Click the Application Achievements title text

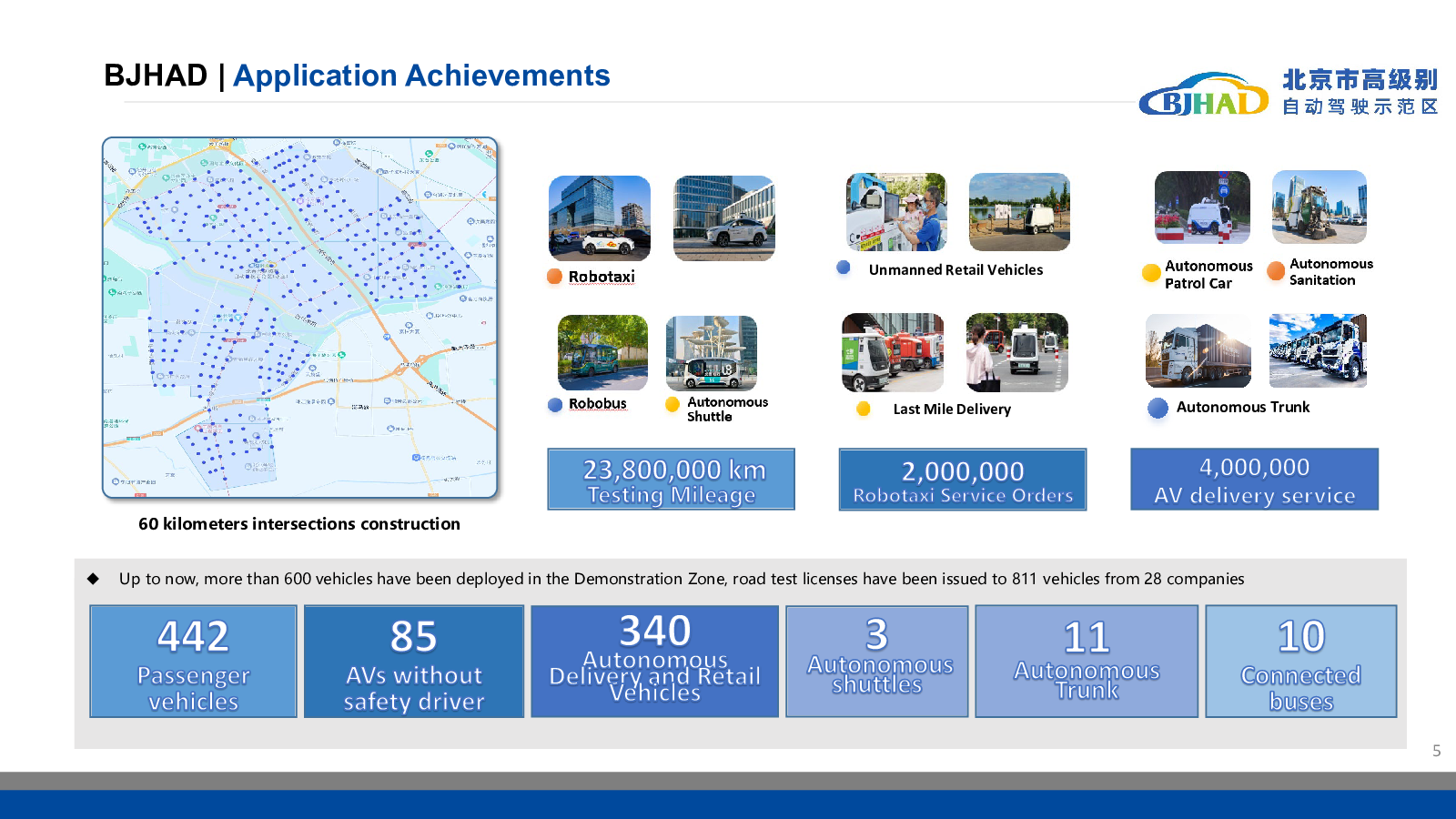point(421,76)
